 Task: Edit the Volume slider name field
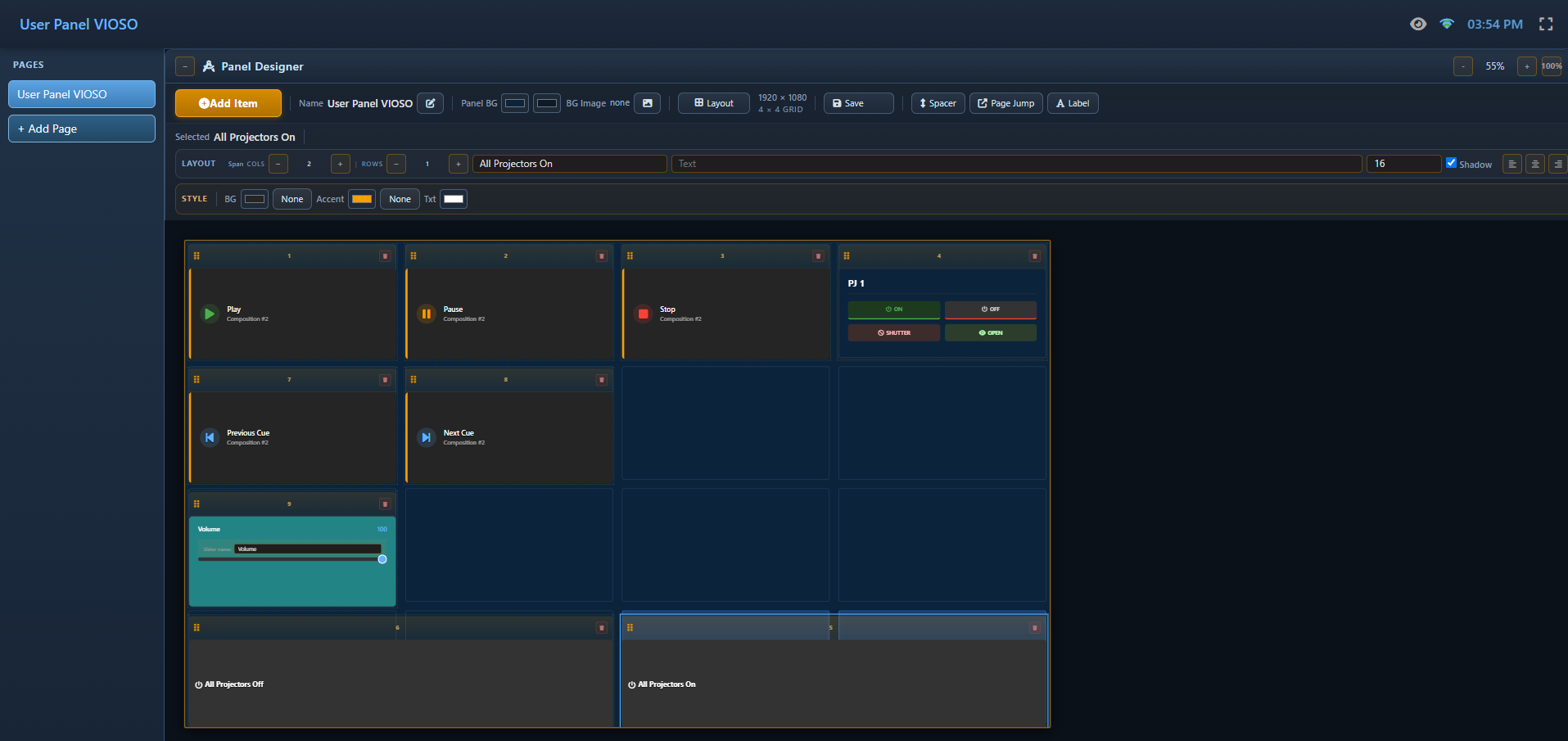click(308, 549)
